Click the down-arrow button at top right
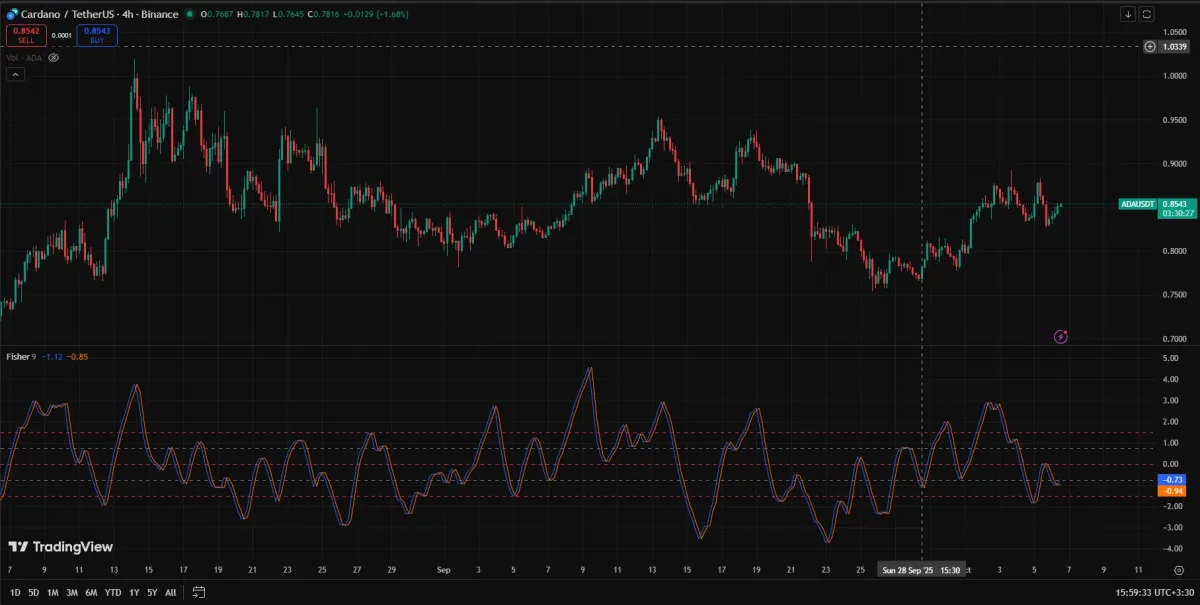 [x=1128, y=14]
